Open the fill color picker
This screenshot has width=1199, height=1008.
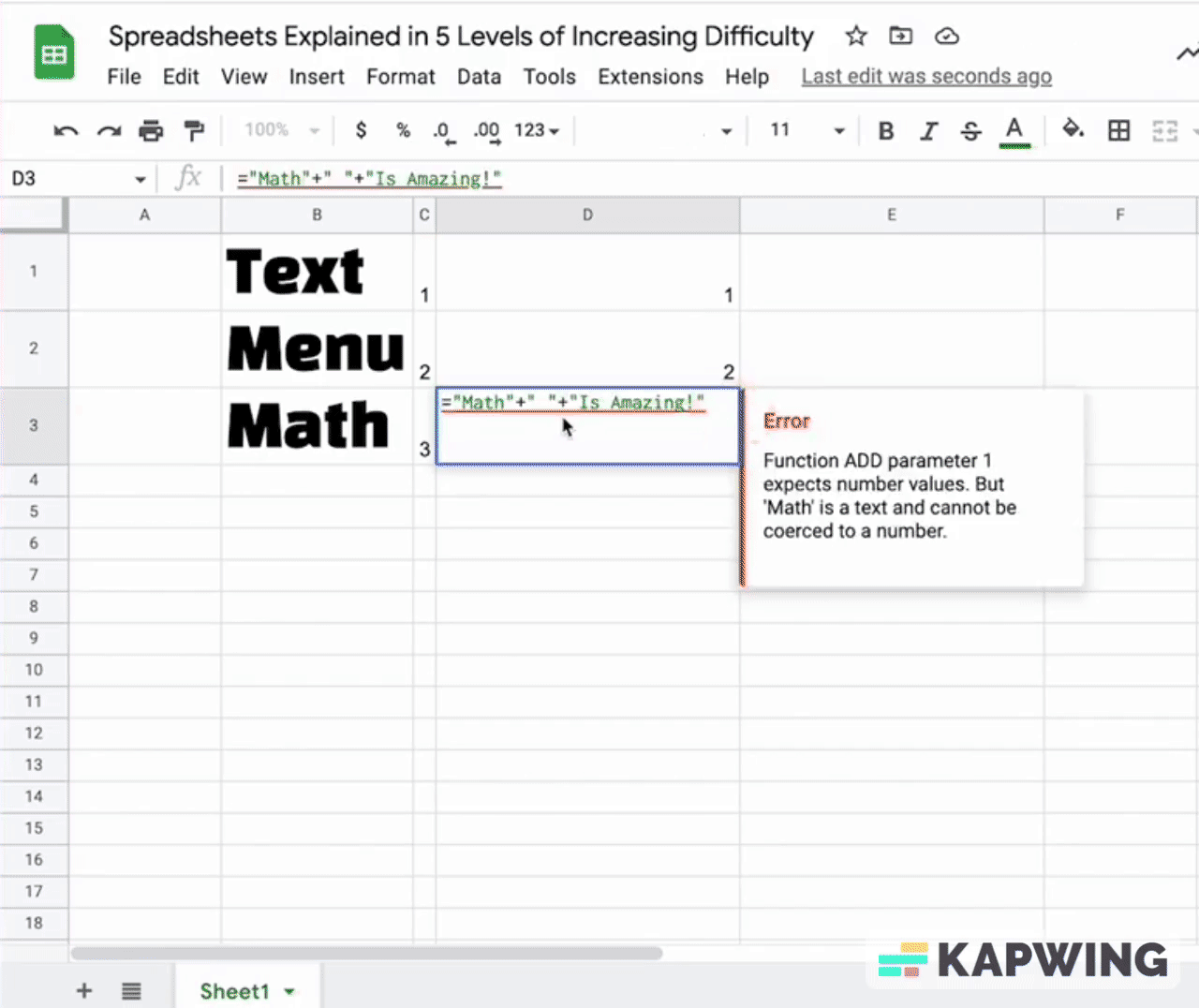click(x=1073, y=129)
